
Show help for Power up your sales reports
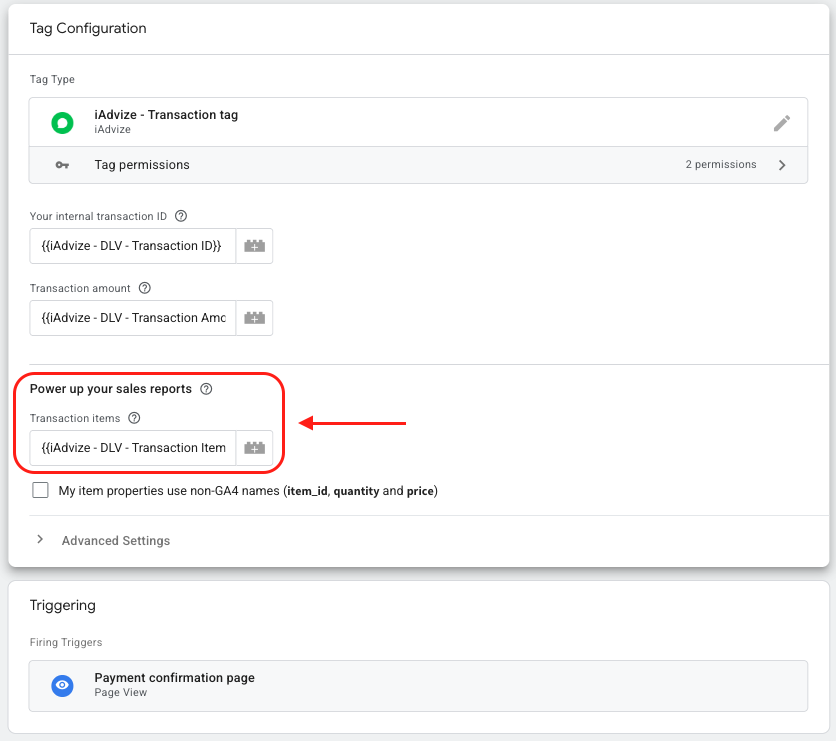206,389
